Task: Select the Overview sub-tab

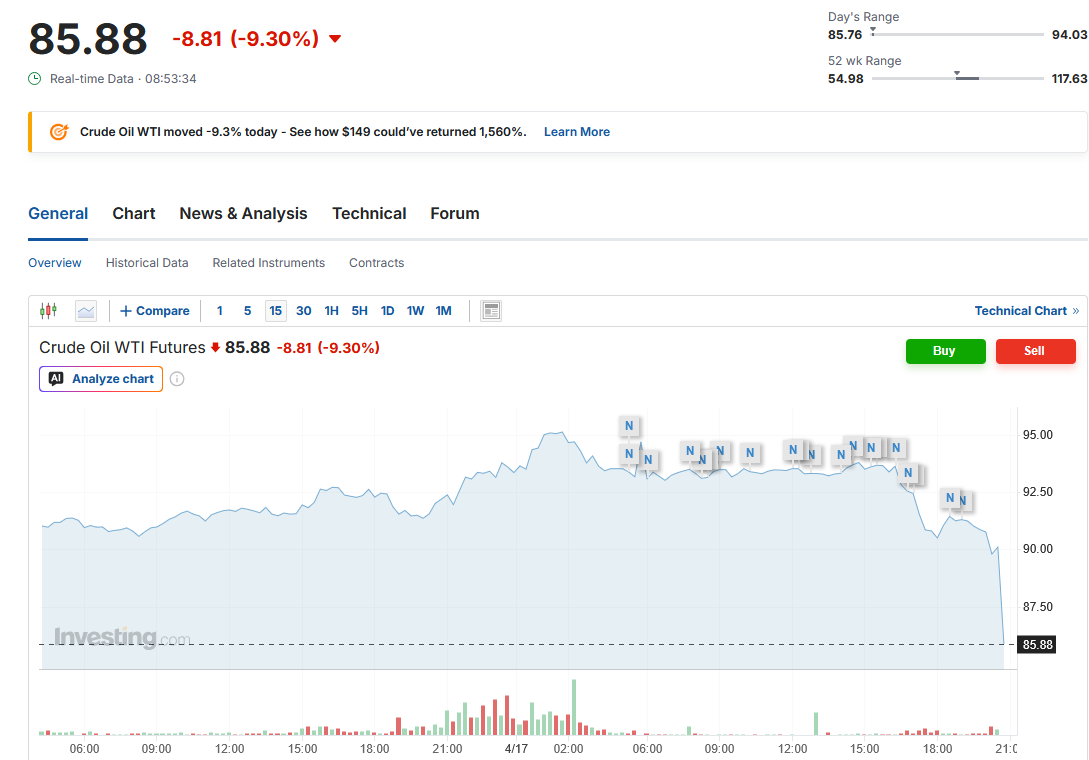Action: pos(54,263)
